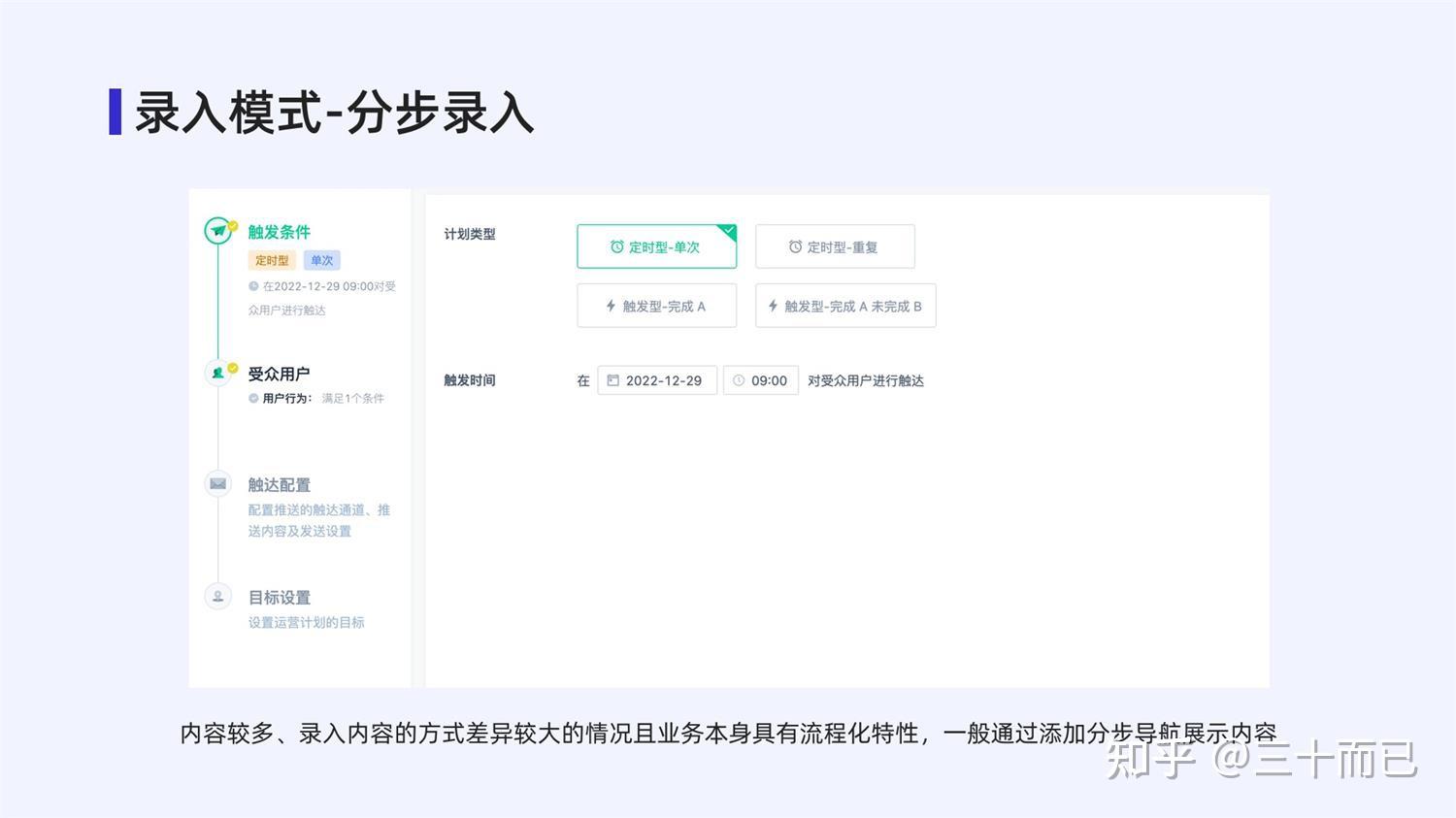
Task: Click the clock icon in time field
Action: pyautogui.click(x=739, y=380)
